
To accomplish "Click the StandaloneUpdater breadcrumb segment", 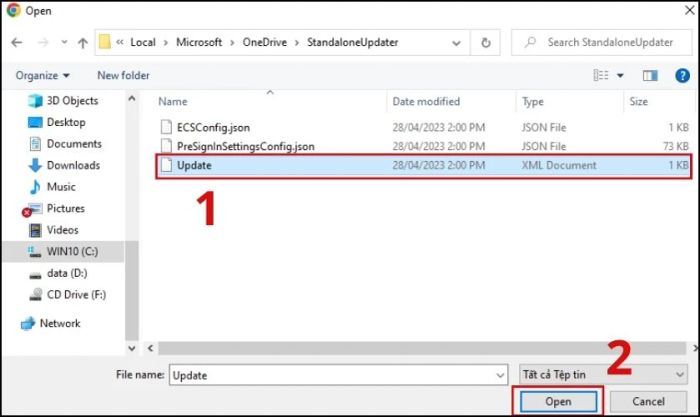I will tap(352, 42).
